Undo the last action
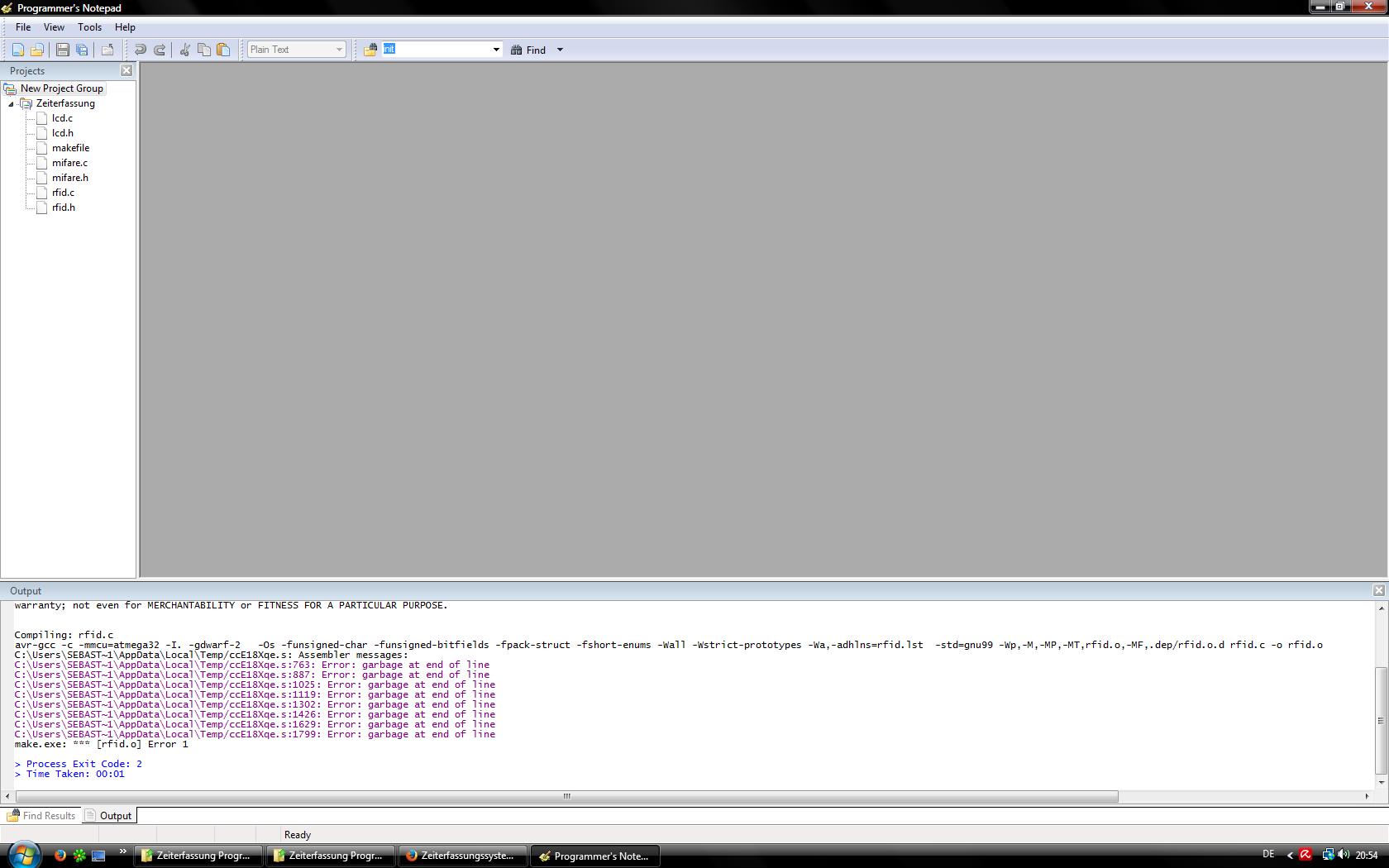Screen dimensions: 1389x868 (140, 50)
